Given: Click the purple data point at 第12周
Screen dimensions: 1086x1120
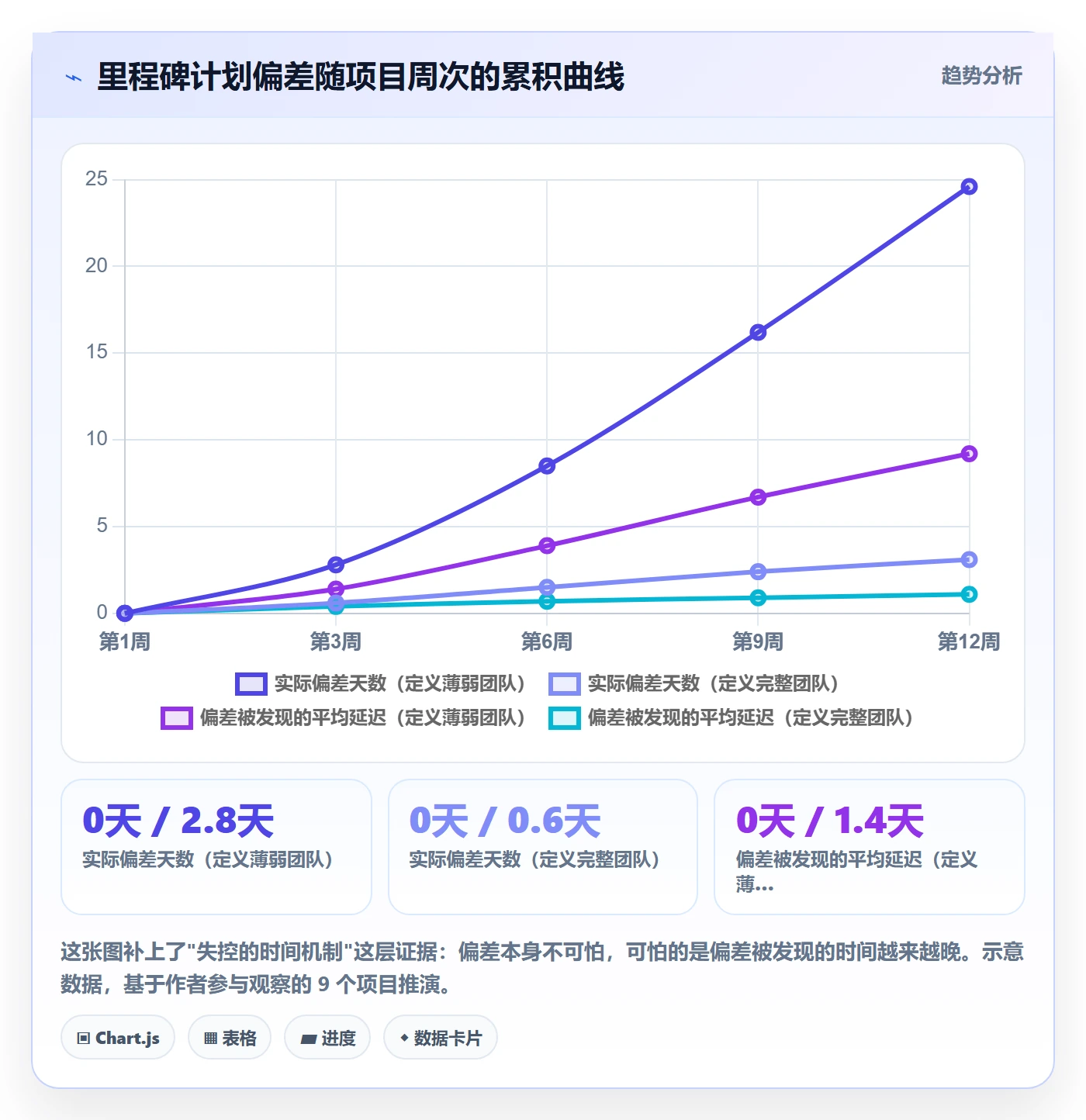Looking at the screenshot, I should (969, 454).
